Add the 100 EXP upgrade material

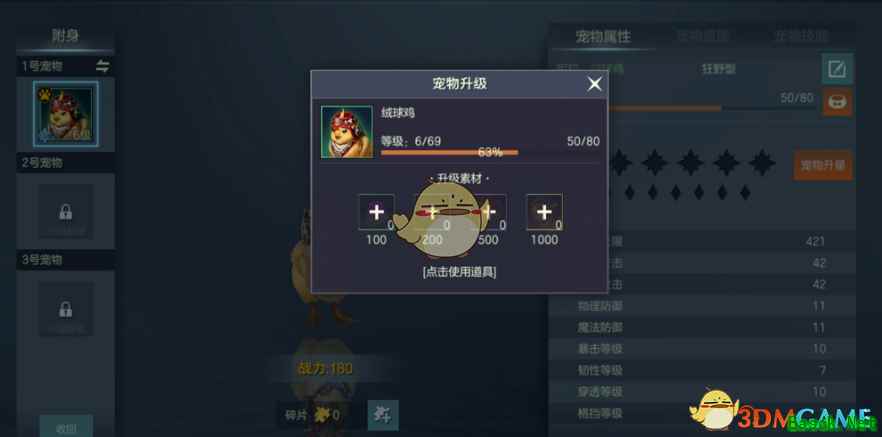376,212
